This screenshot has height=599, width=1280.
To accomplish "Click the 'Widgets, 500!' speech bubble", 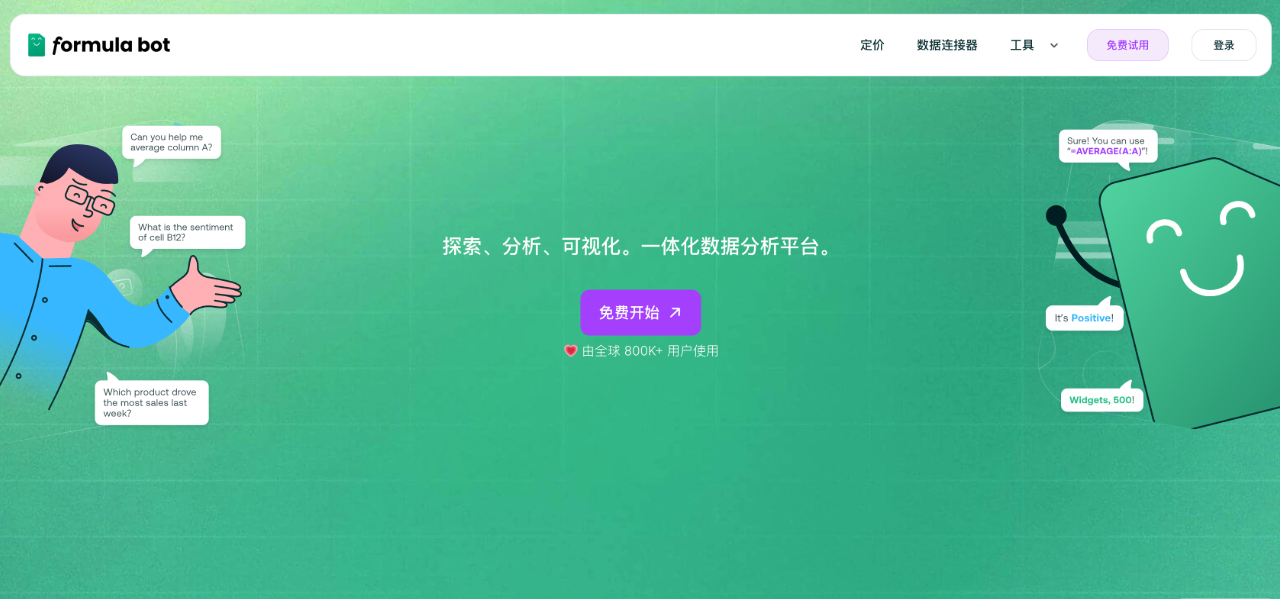I will click(x=1101, y=399).
